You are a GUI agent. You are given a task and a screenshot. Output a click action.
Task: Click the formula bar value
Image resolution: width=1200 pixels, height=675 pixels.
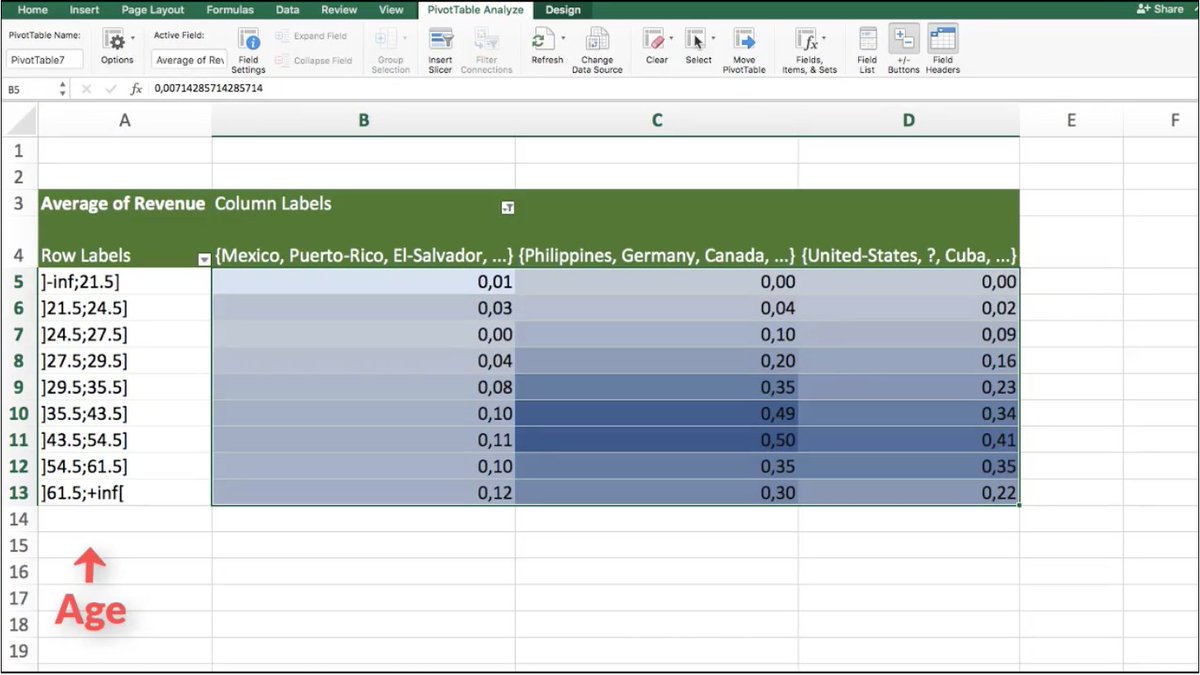click(x=208, y=89)
